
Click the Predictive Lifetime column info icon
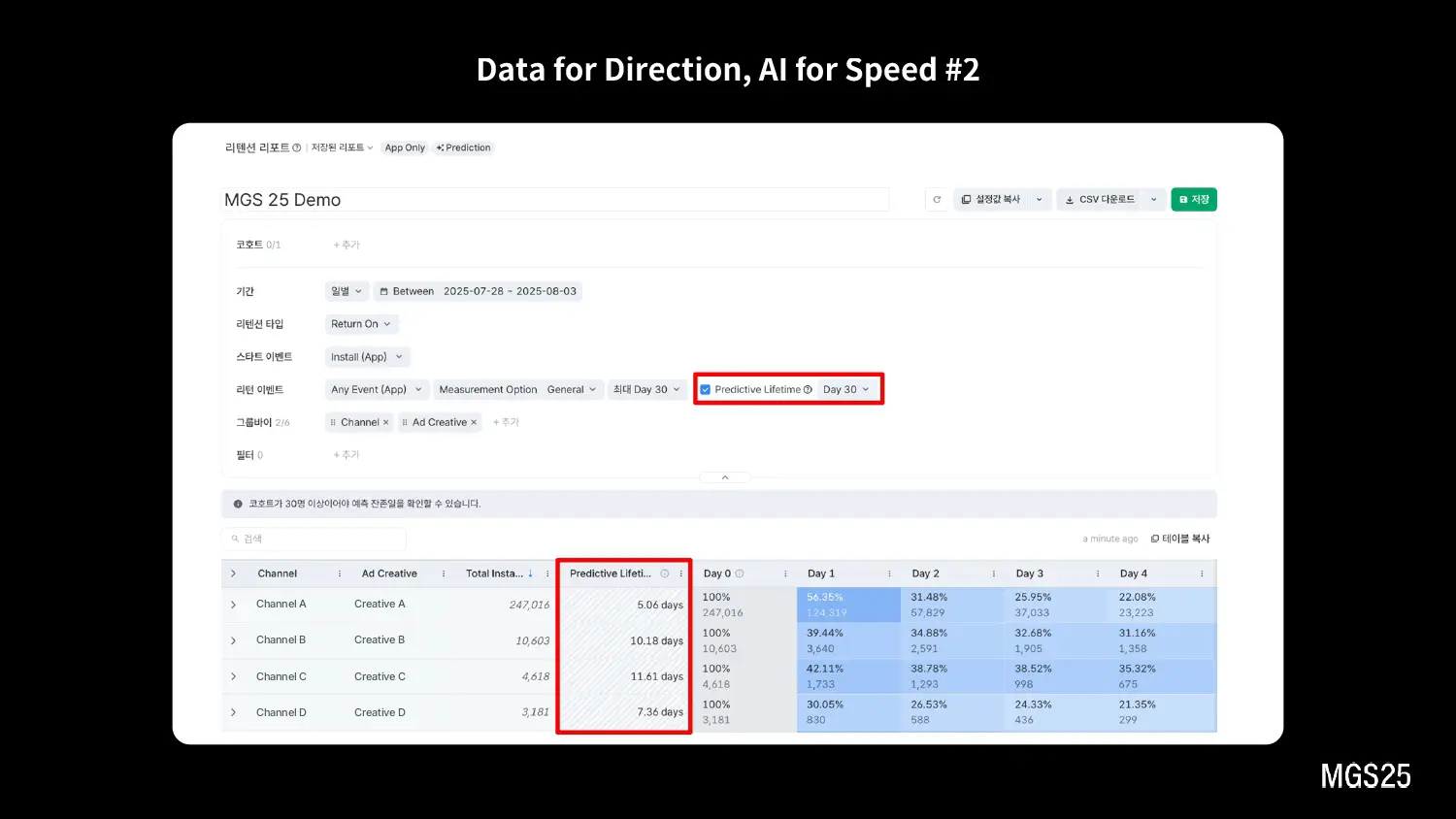pyautogui.click(x=665, y=573)
